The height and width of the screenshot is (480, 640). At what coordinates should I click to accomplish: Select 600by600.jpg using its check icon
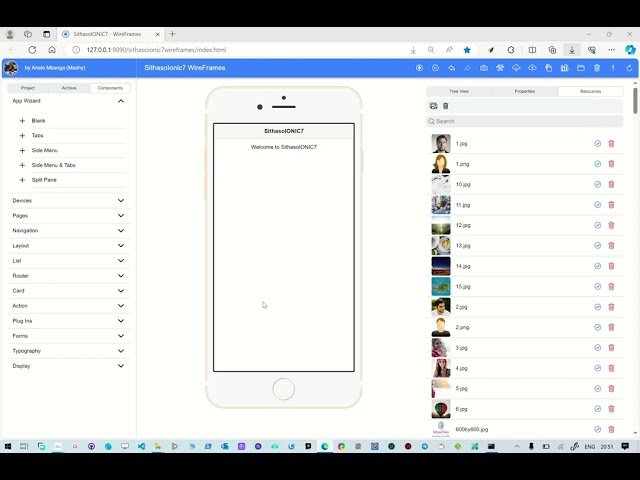pos(598,429)
